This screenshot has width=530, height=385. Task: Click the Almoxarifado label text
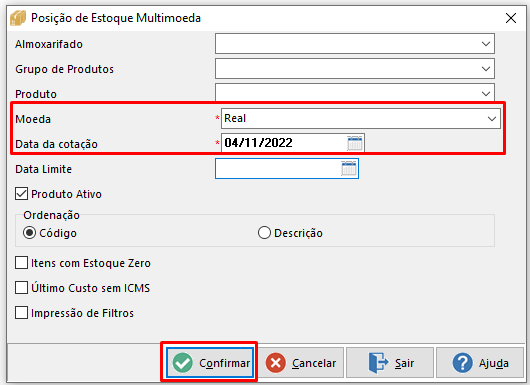pyautogui.click(x=49, y=44)
